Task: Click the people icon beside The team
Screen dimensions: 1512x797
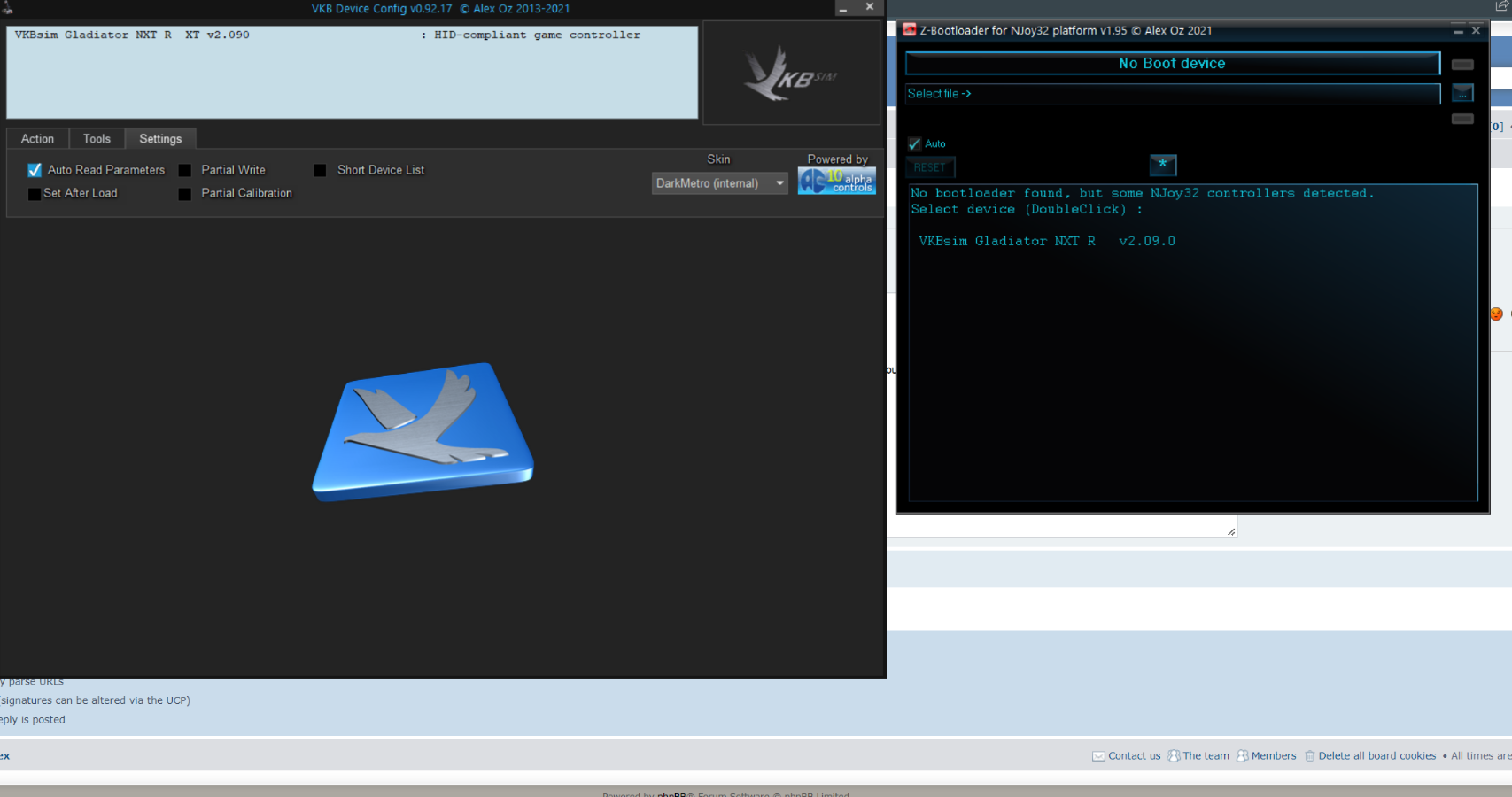Action: coord(1174,756)
